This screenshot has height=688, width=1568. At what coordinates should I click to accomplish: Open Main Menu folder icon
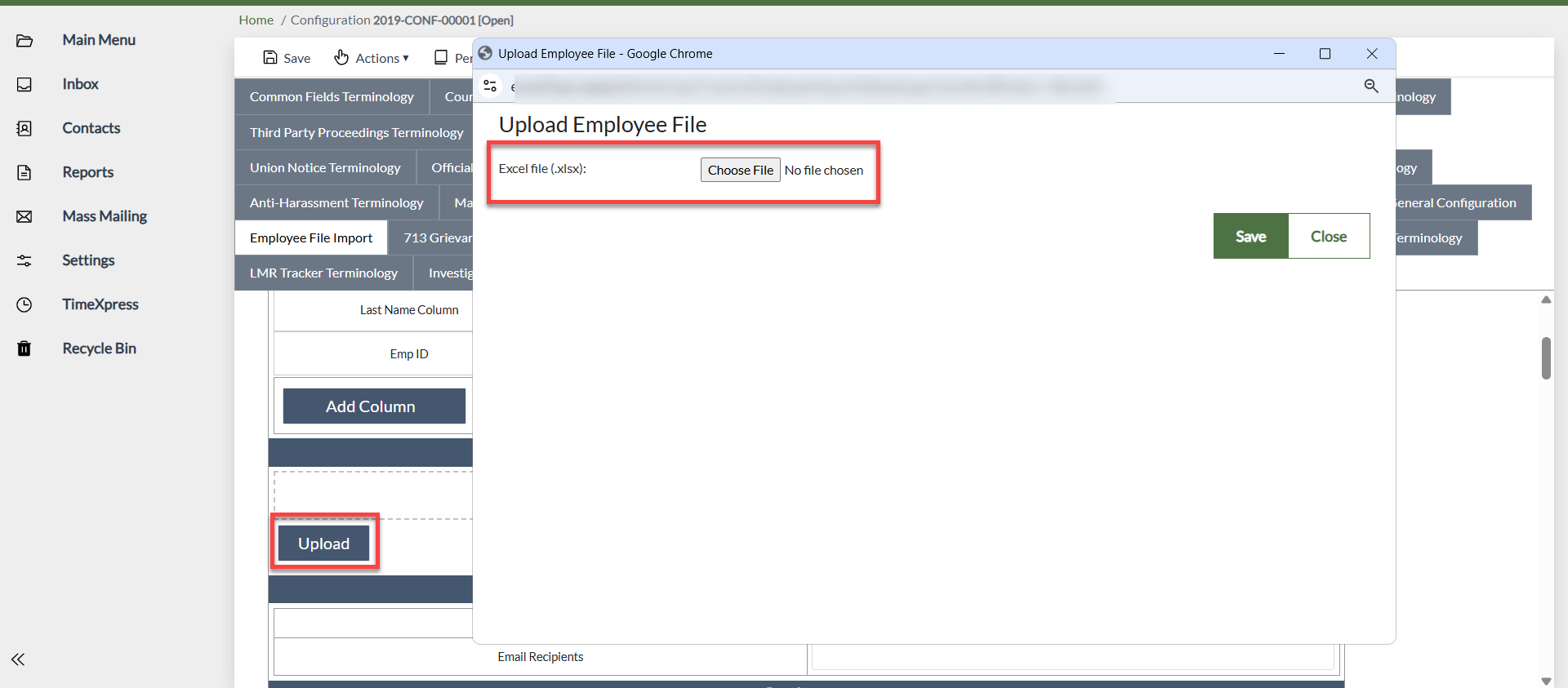(24, 41)
